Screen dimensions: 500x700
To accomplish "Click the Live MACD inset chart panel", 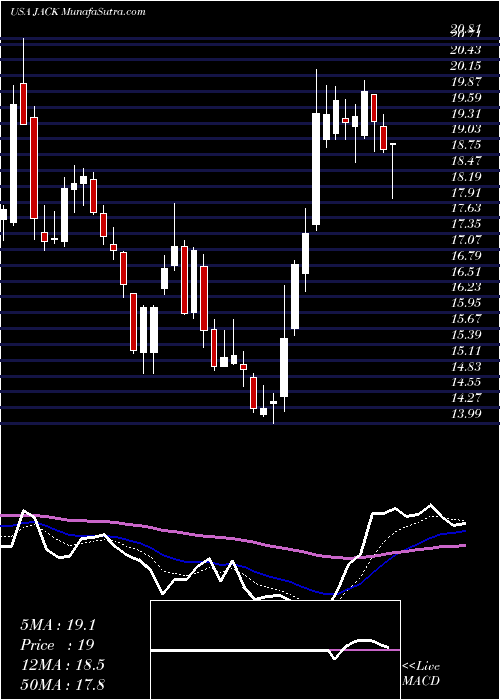I will coord(275,650).
